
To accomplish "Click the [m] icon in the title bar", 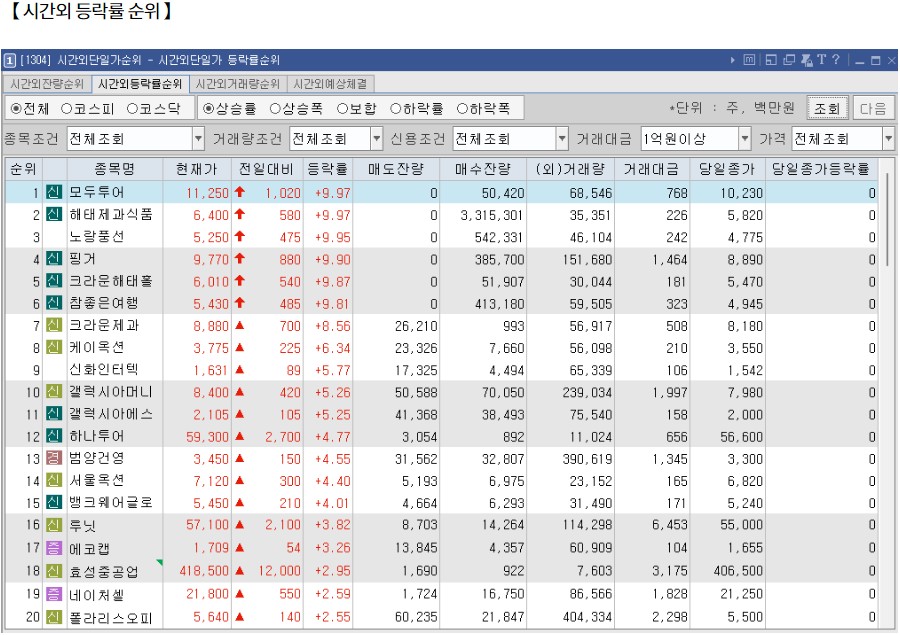I will 750,60.
